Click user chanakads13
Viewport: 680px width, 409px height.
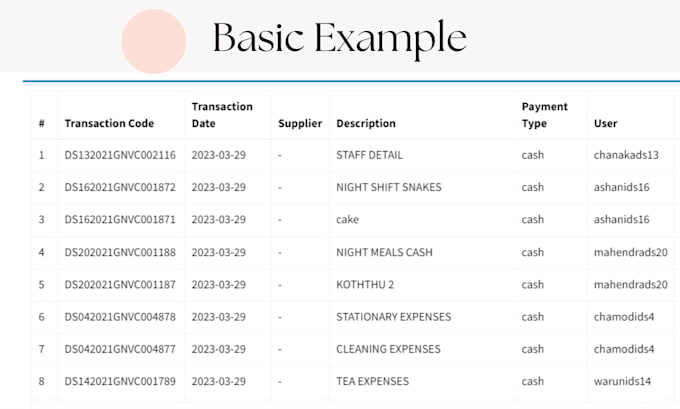pyautogui.click(x=633, y=155)
